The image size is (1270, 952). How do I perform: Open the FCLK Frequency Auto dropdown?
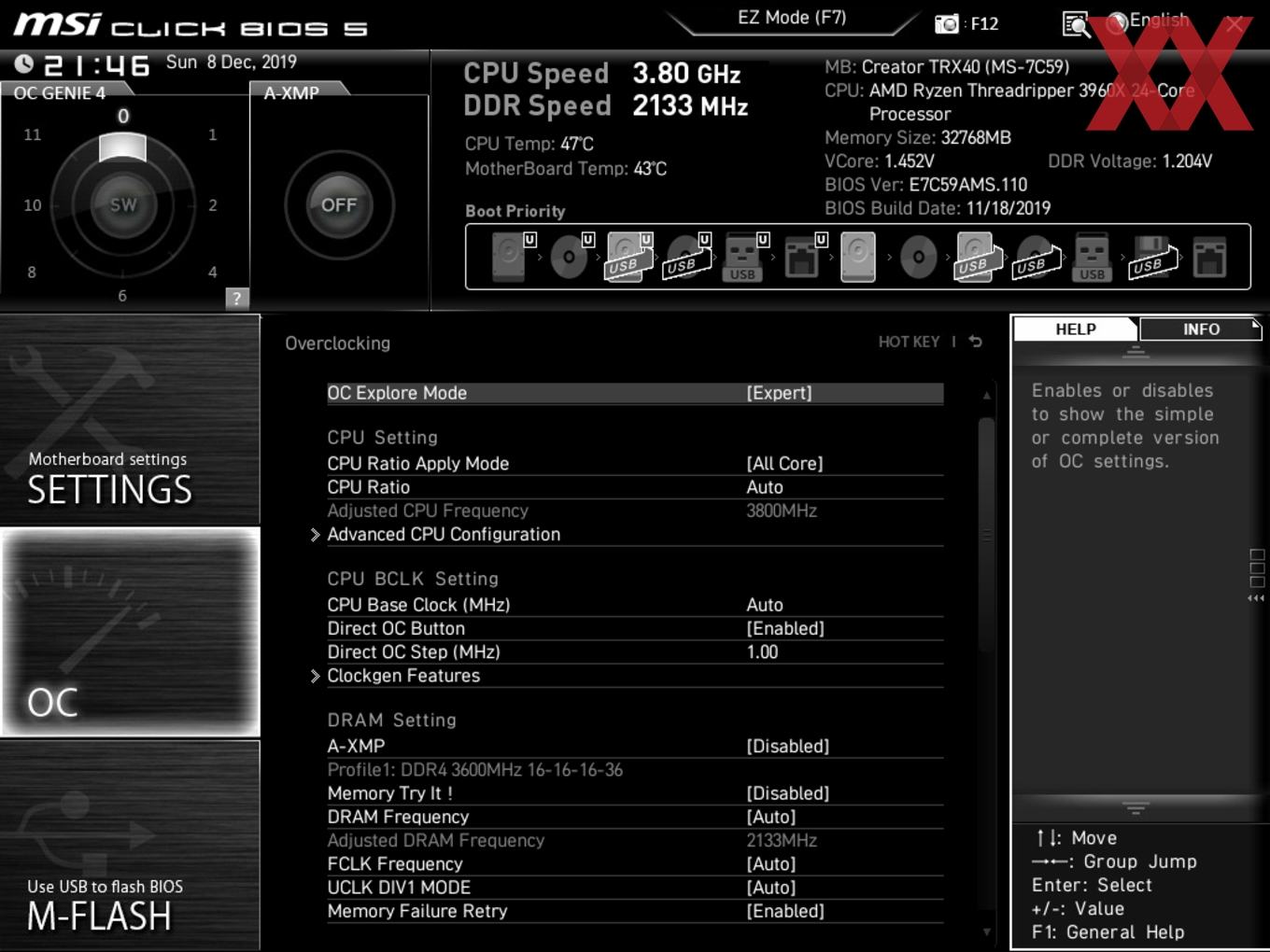(771, 863)
